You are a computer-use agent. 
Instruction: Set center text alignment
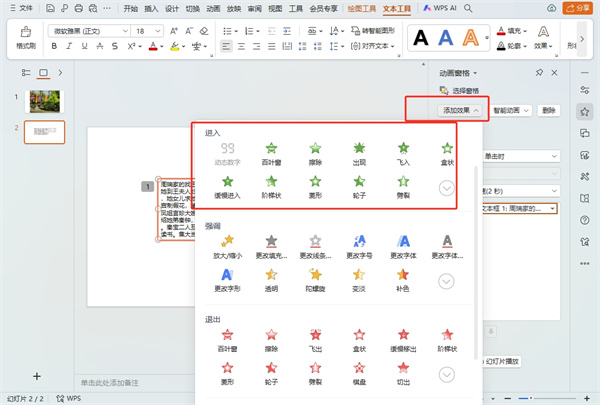tap(241, 46)
